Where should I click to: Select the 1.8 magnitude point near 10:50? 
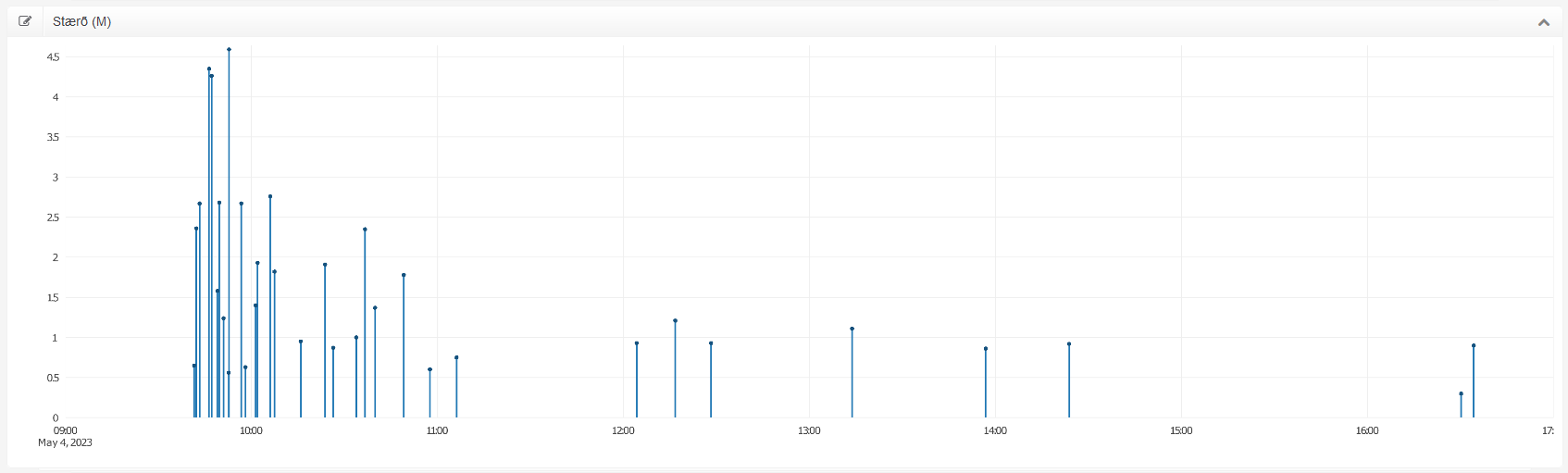point(404,275)
